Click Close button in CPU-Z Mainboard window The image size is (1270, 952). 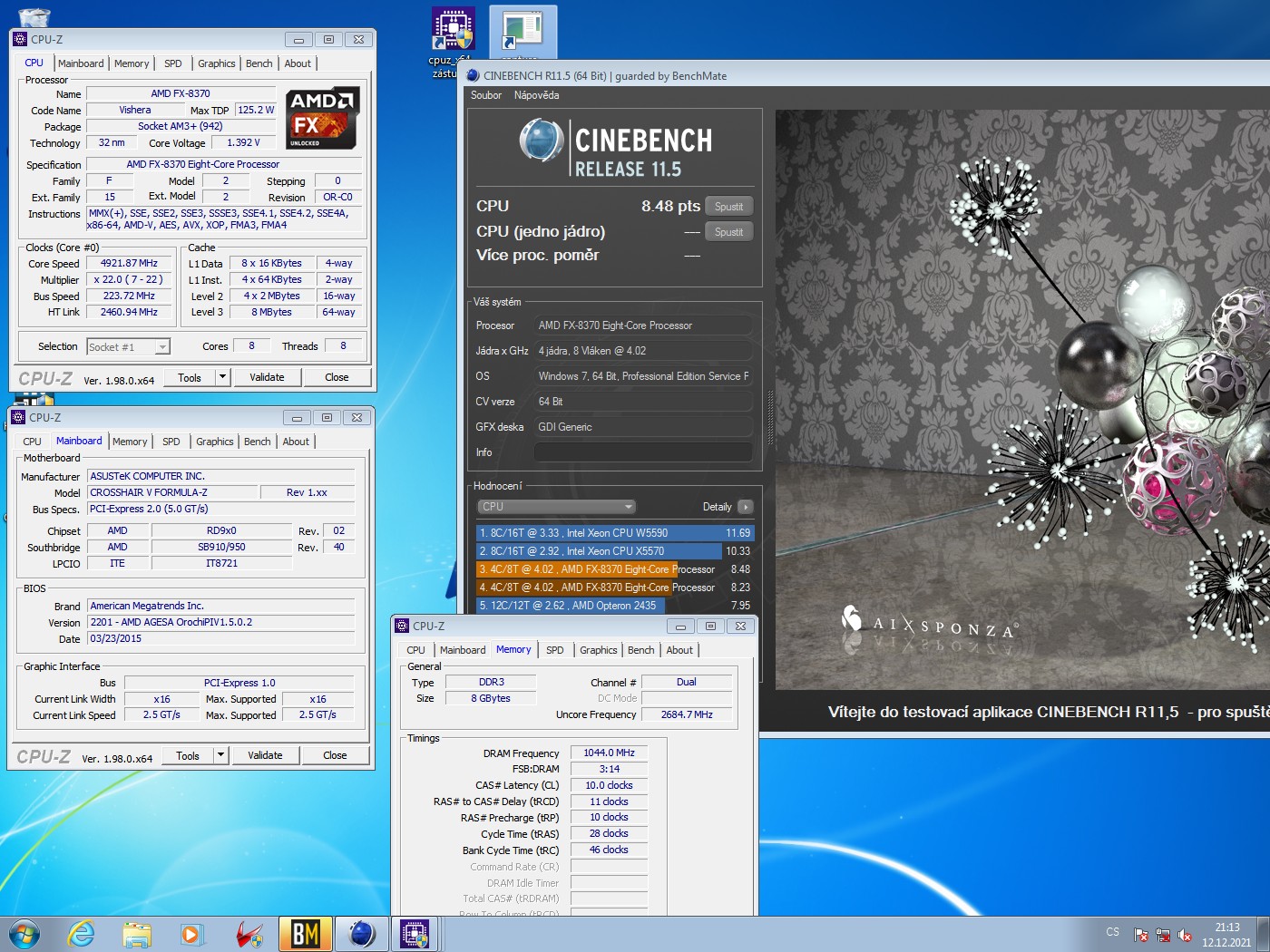coord(335,755)
